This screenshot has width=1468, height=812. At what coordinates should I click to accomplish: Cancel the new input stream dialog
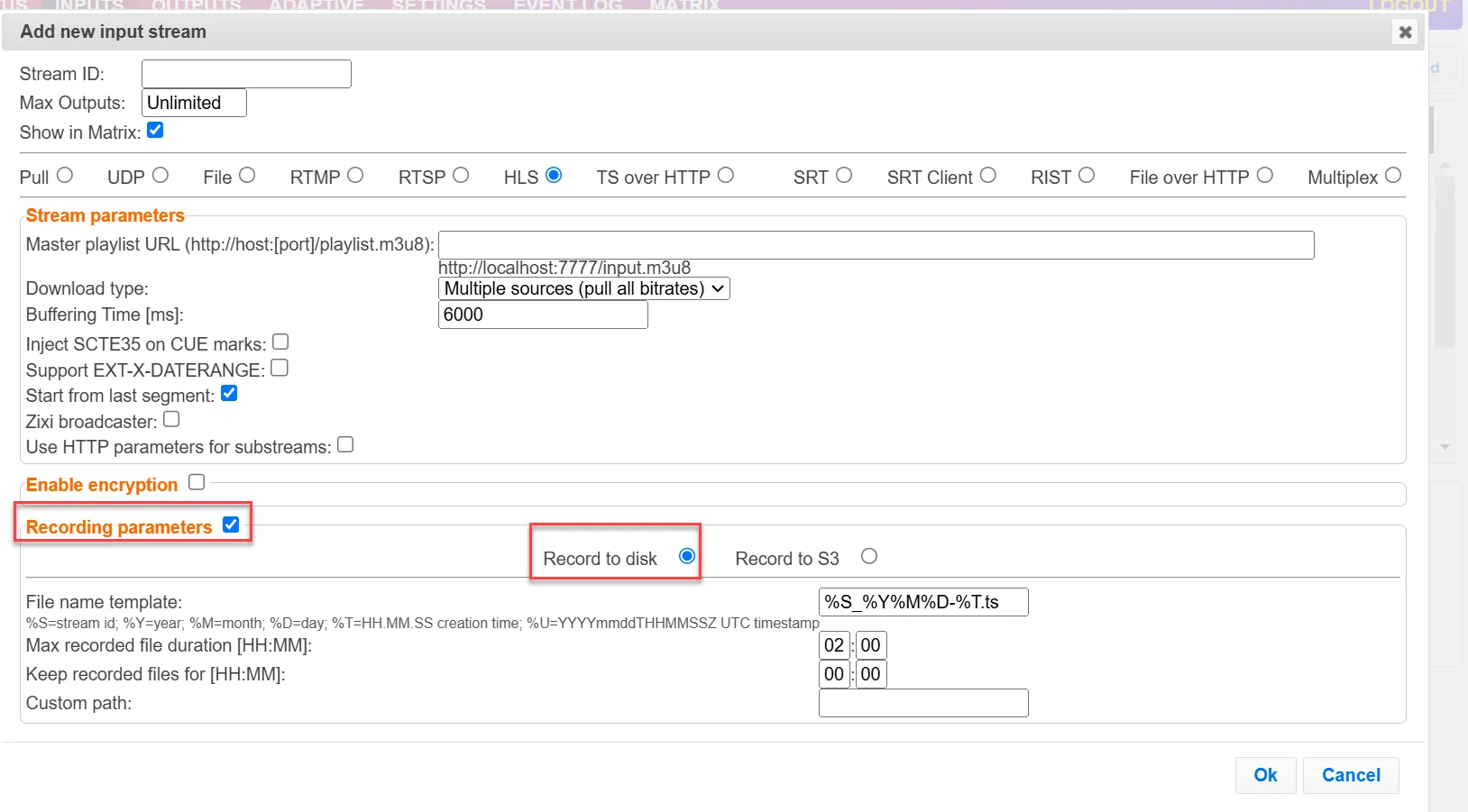pos(1351,775)
